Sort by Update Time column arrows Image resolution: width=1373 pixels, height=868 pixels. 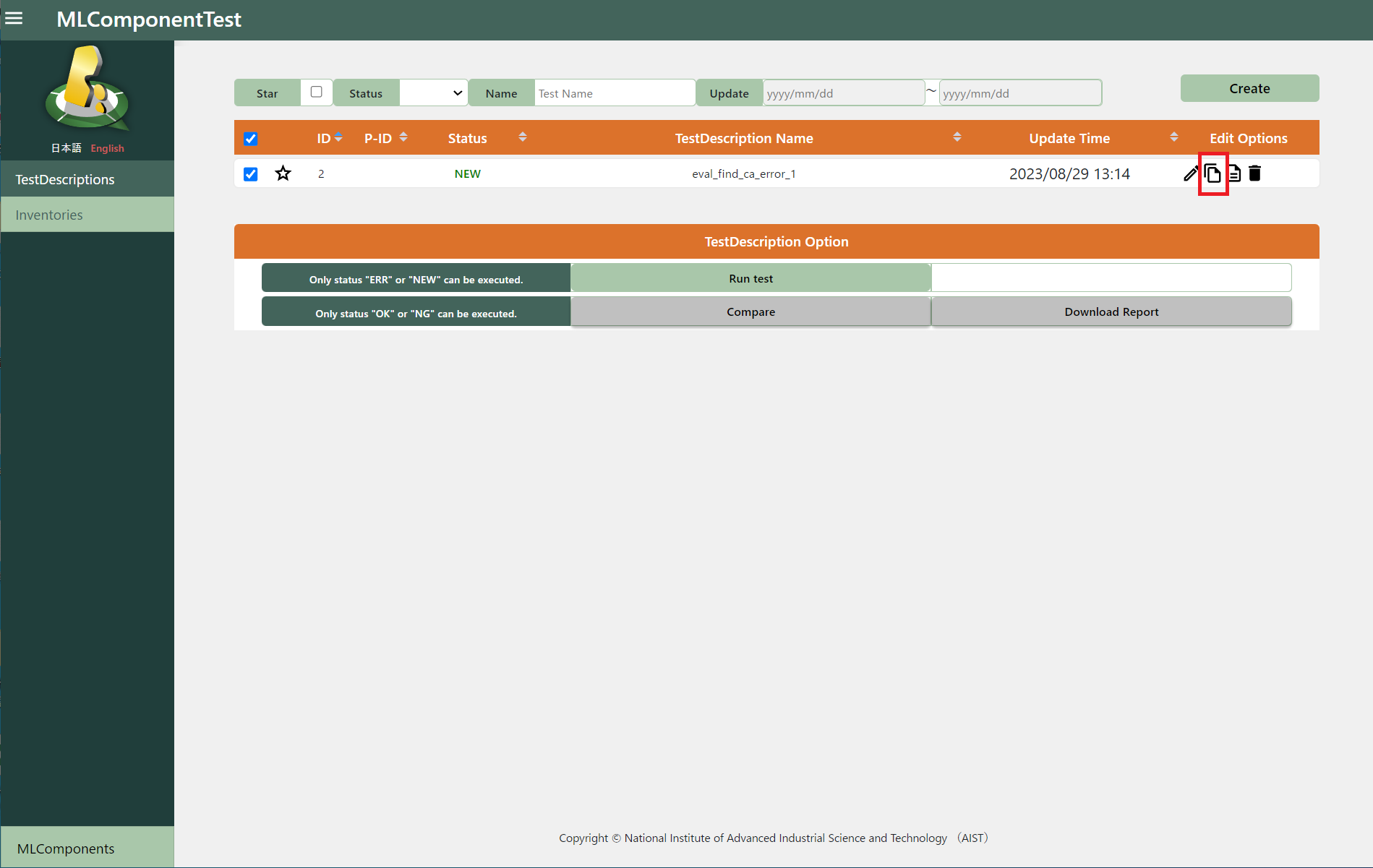tap(1173, 137)
